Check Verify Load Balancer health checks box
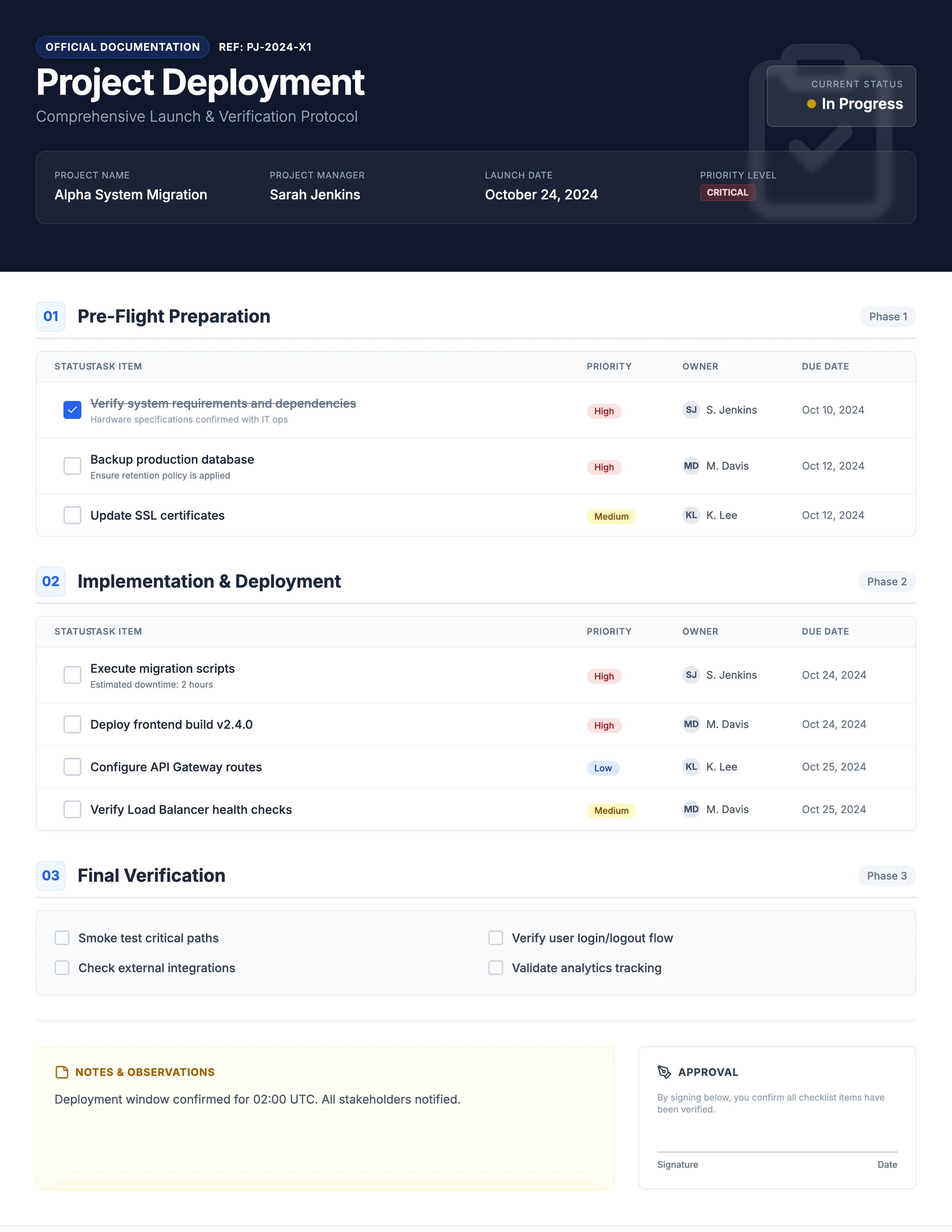Image resolution: width=952 pixels, height=1232 pixels. (72, 809)
